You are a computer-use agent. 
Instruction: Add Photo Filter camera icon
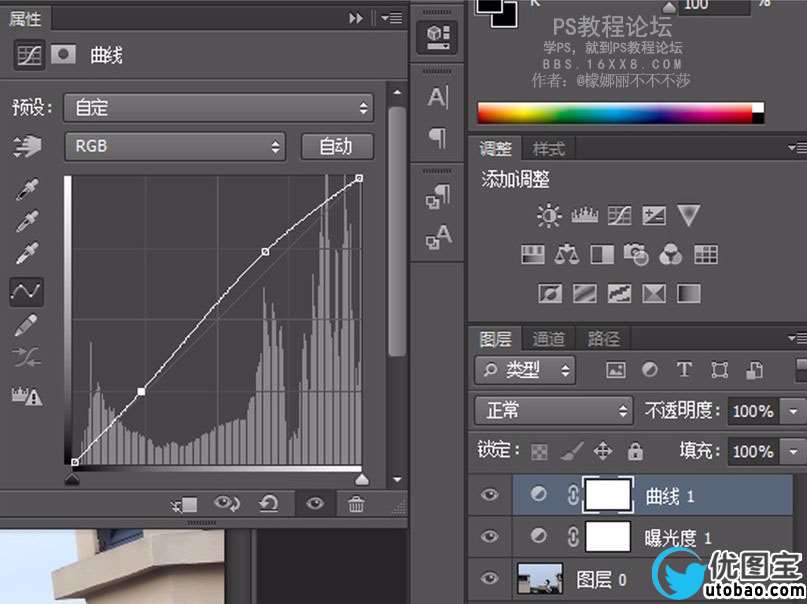[636, 254]
